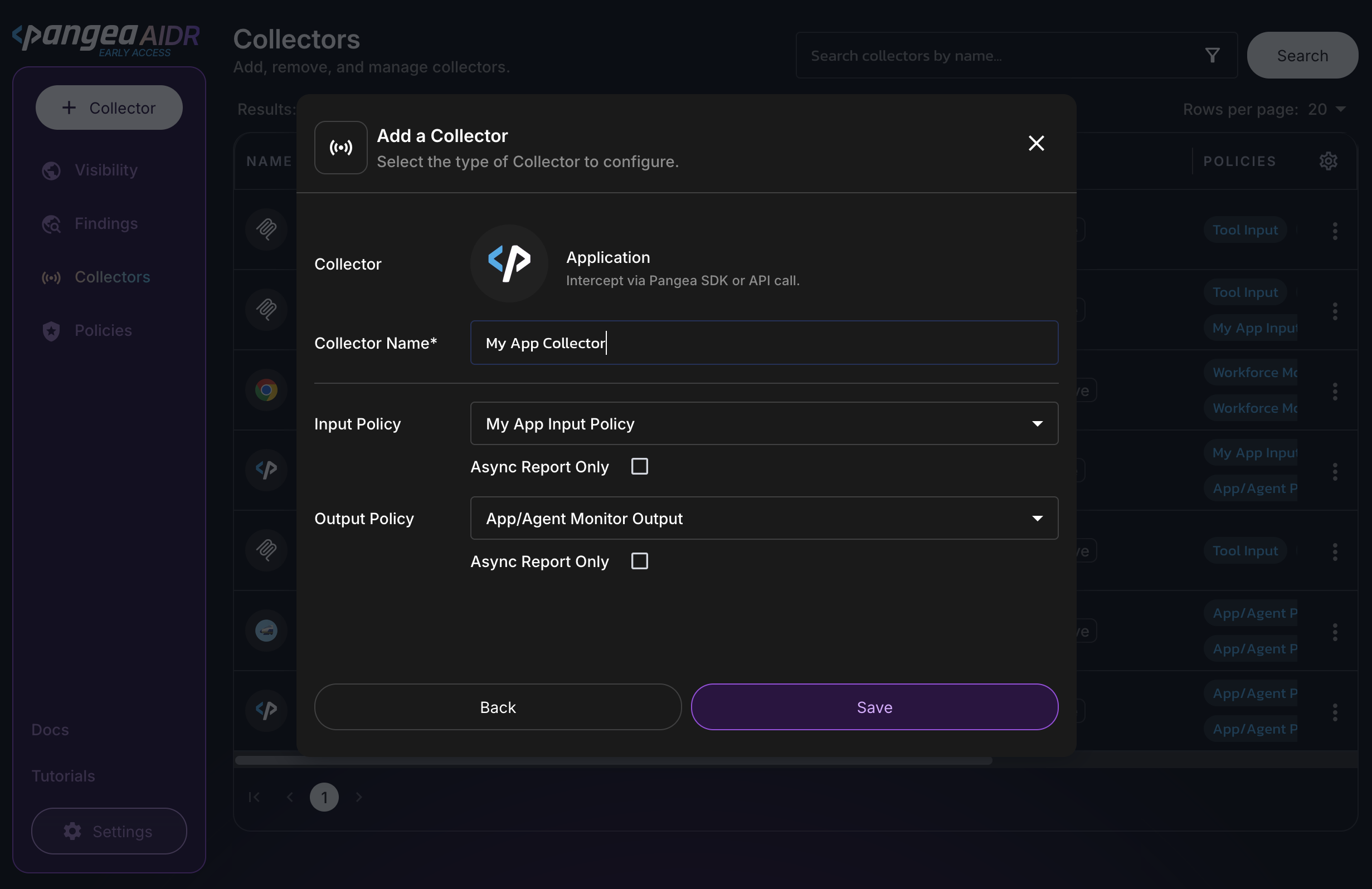Viewport: 1372px width, 889px height.
Task: Click the Application collector Pangea logo icon
Action: point(508,263)
